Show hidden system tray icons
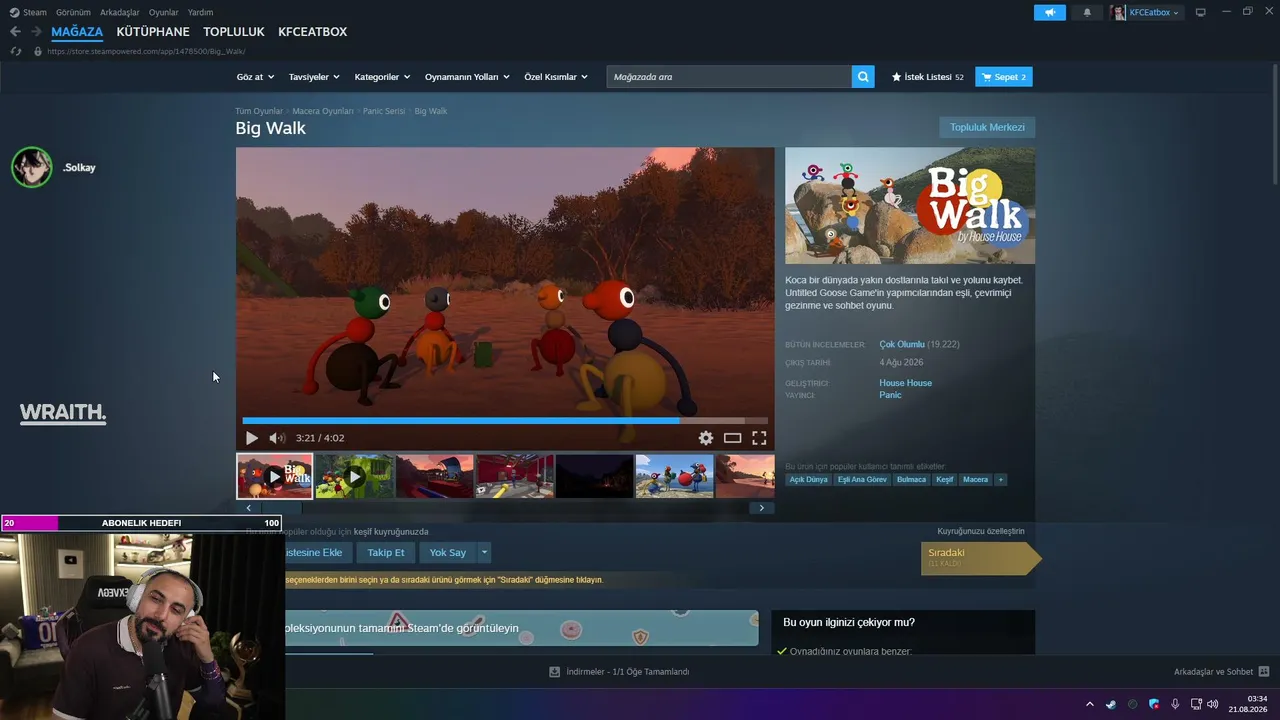This screenshot has width=1280, height=720. coord(1089,704)
